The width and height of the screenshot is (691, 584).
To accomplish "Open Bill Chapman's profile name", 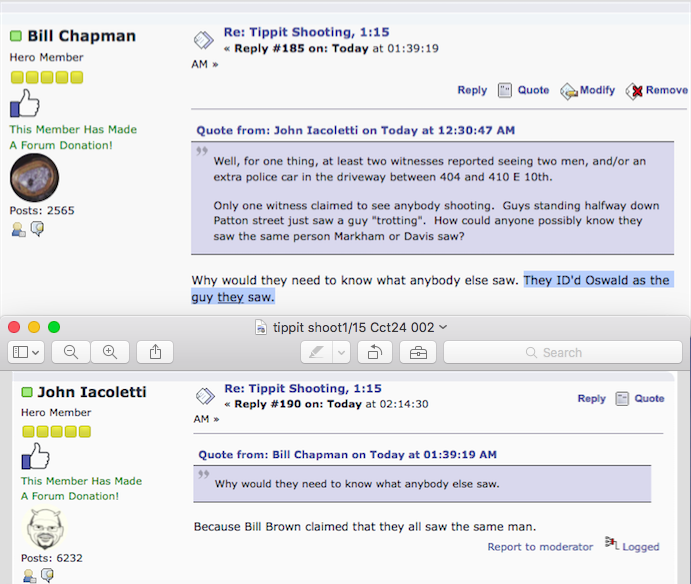I will [82, 36].
